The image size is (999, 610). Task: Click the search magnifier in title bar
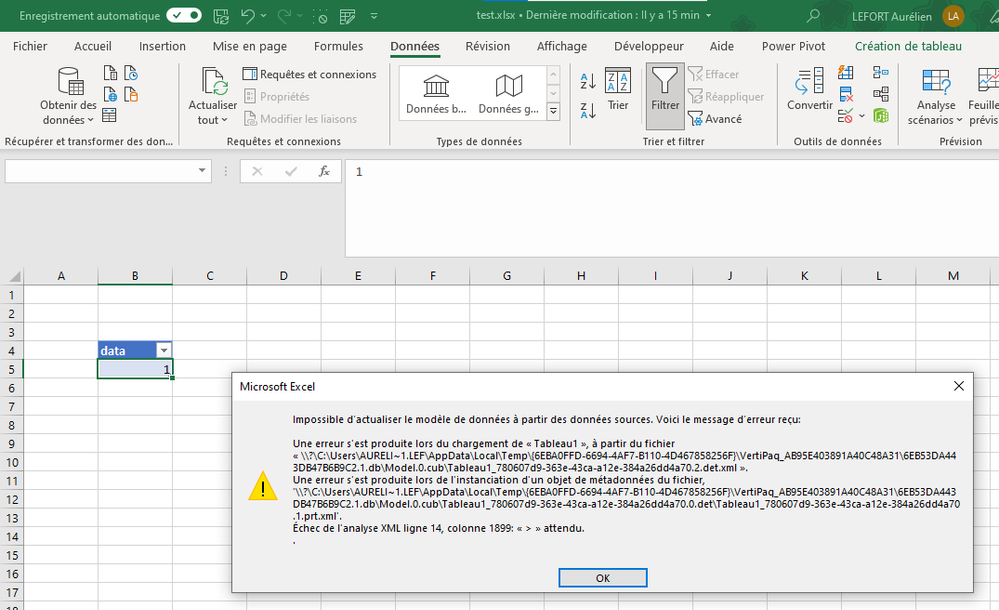[x=814, y=16]
